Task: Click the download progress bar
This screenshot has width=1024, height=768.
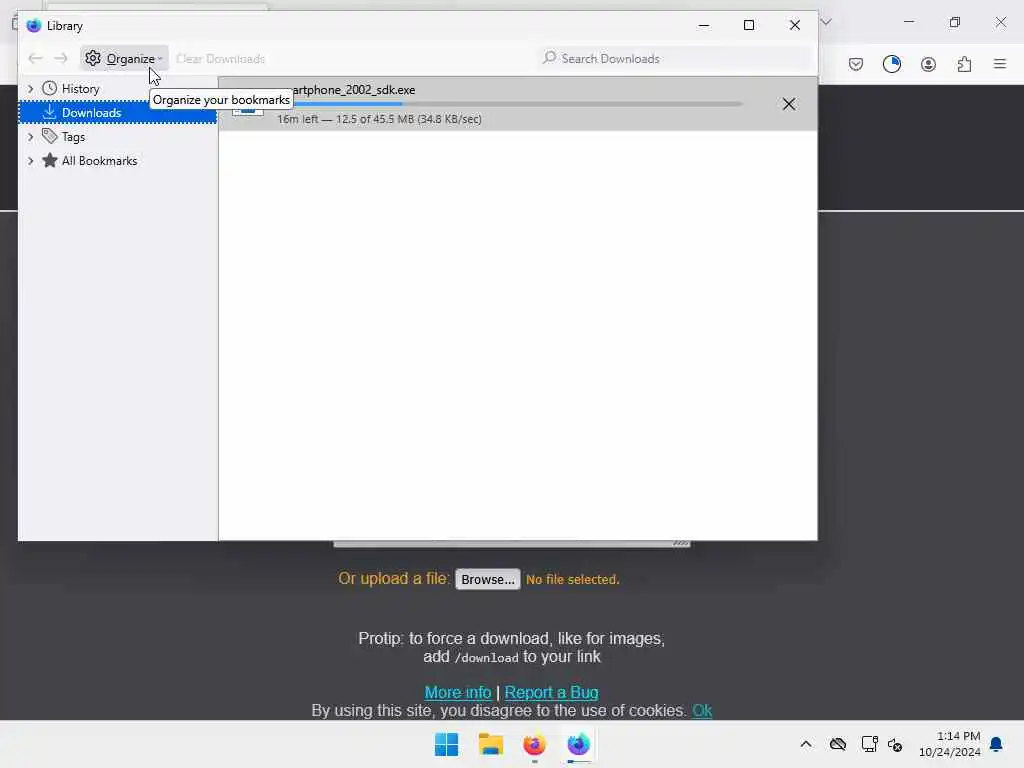Action: [x=509, y=104]
